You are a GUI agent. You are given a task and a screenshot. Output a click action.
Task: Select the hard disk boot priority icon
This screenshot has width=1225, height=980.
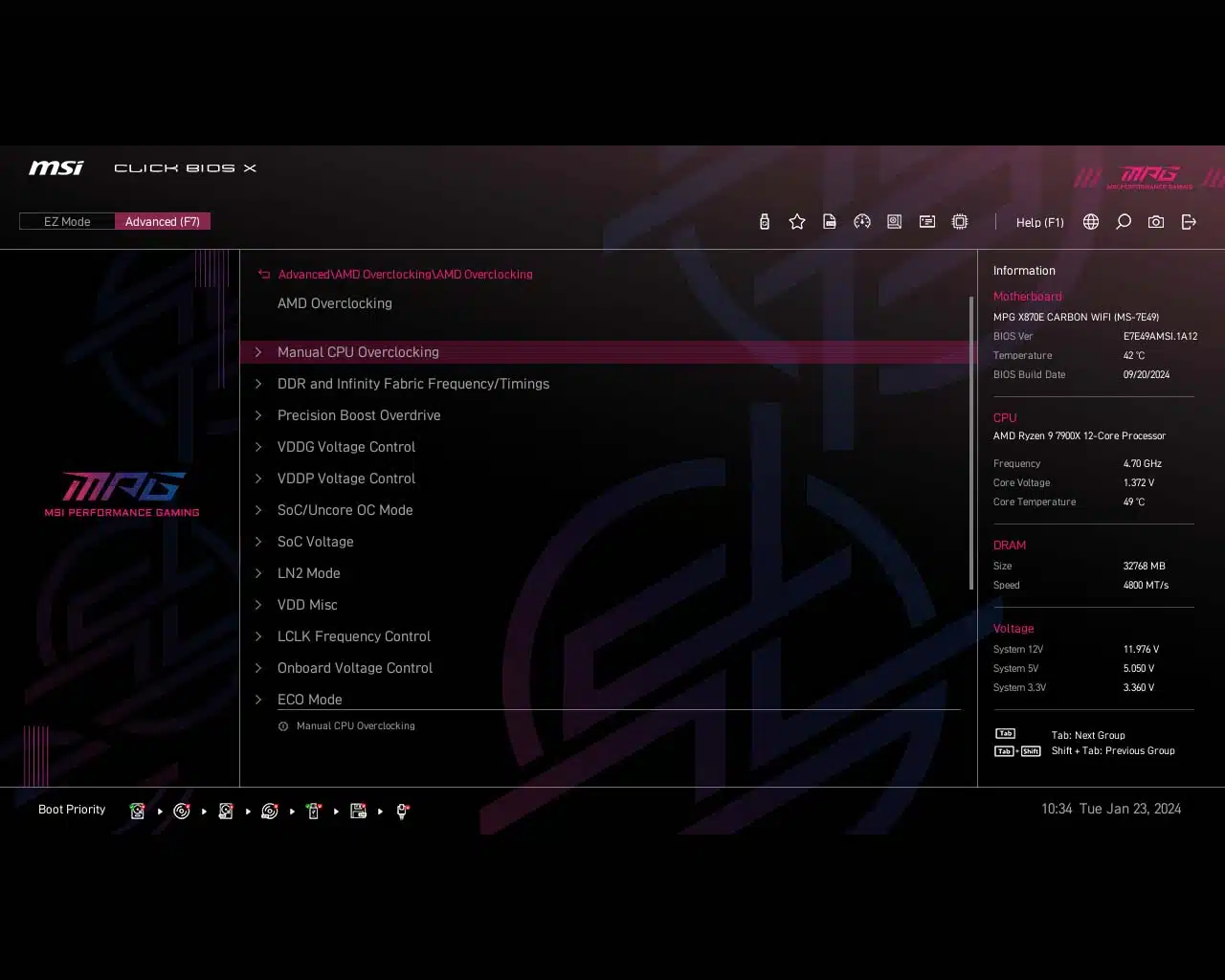coord(138,811)
